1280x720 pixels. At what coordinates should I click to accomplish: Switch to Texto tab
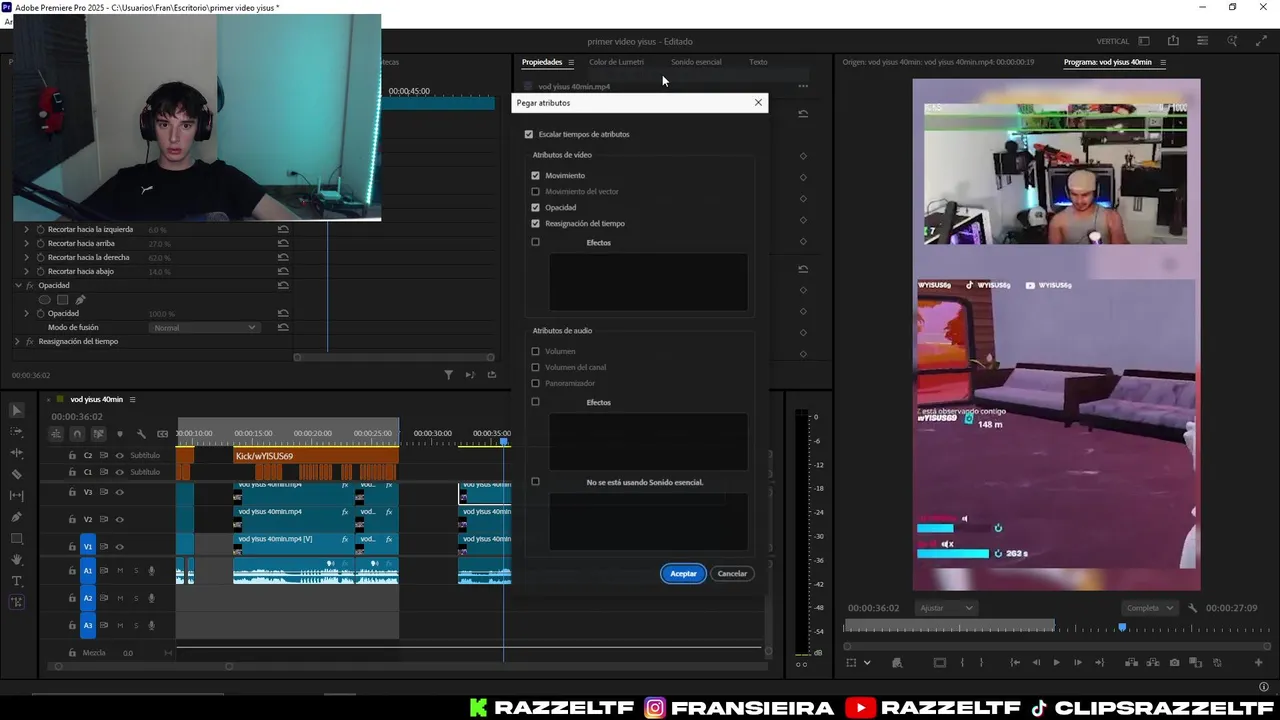click(758, 62)
